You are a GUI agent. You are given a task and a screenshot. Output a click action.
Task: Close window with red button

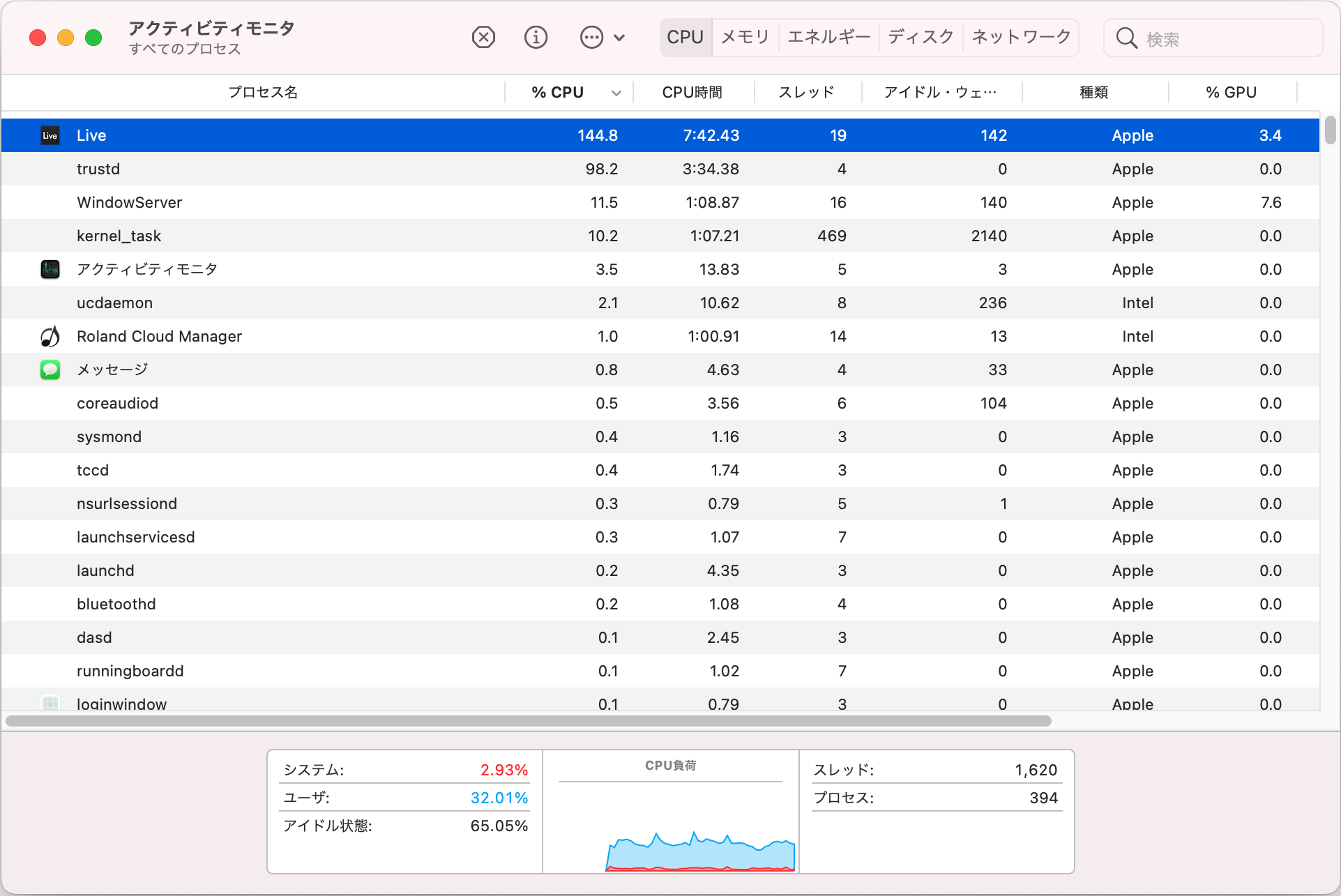coord(38,38)
